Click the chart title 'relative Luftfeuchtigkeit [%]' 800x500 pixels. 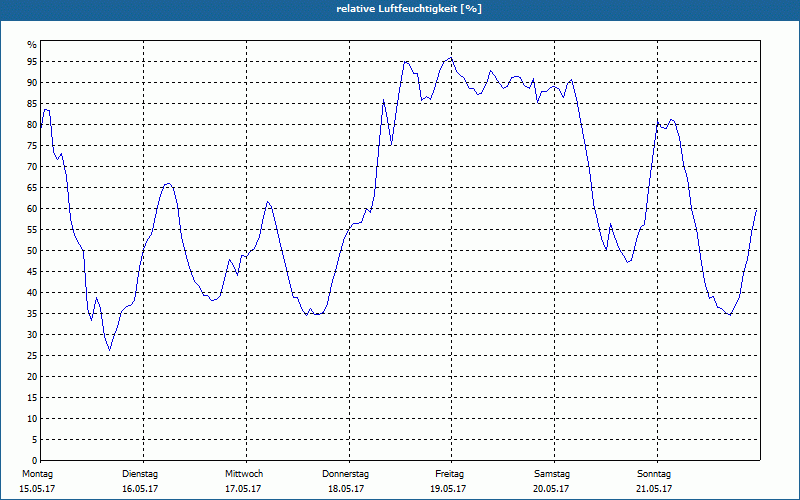(x=409, y=9)
